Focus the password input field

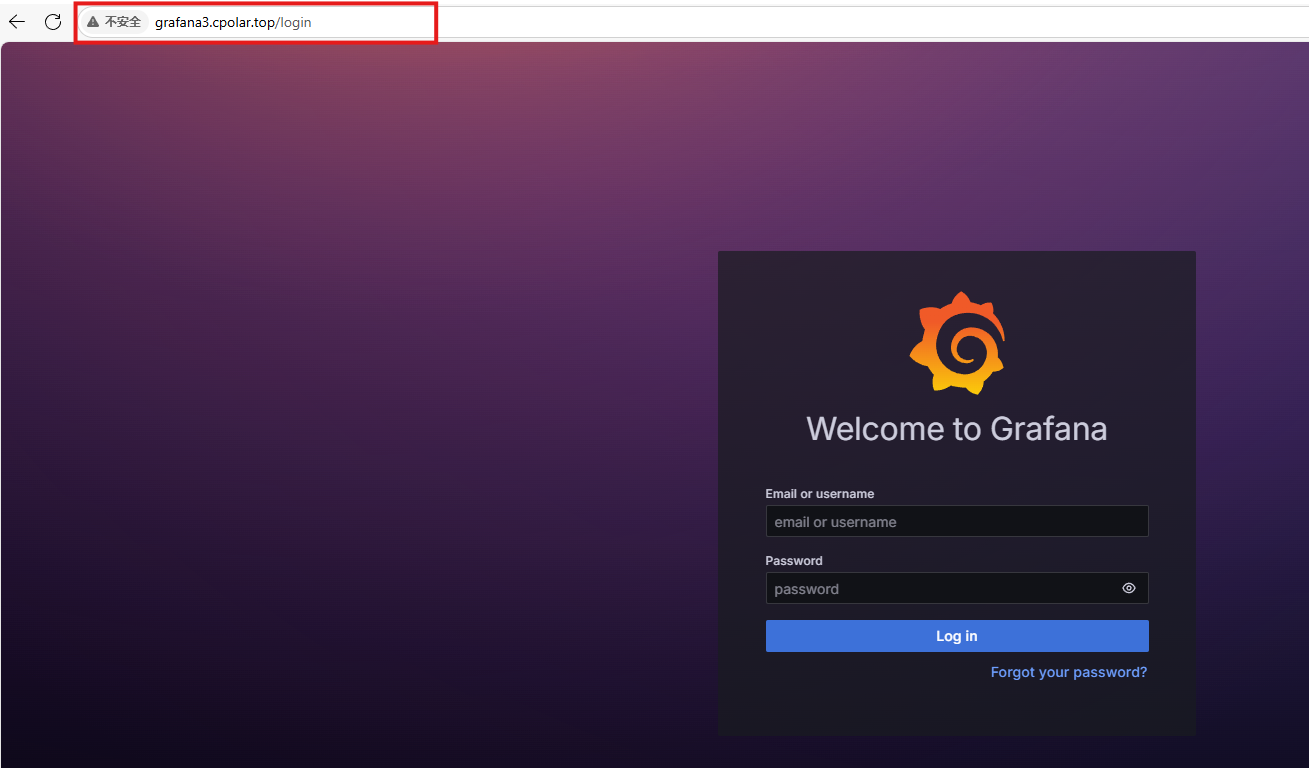(940, 588)
